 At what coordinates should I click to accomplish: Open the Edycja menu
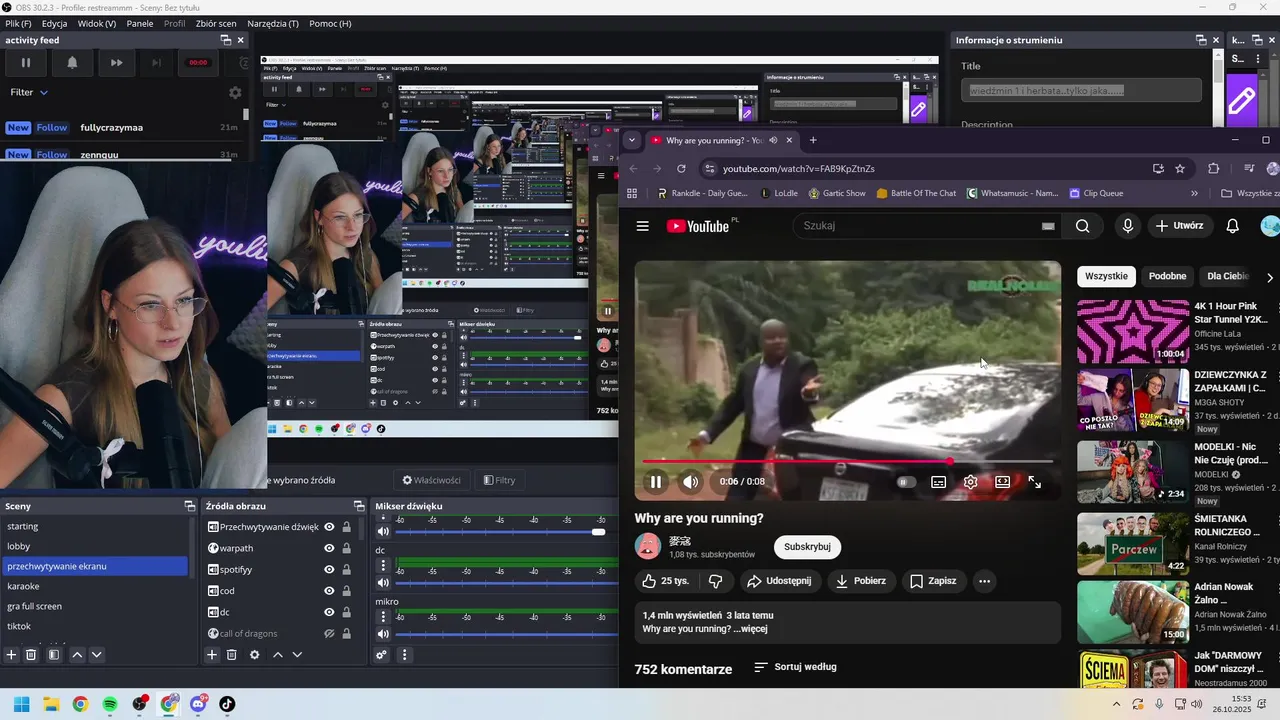tap(55, 23)
